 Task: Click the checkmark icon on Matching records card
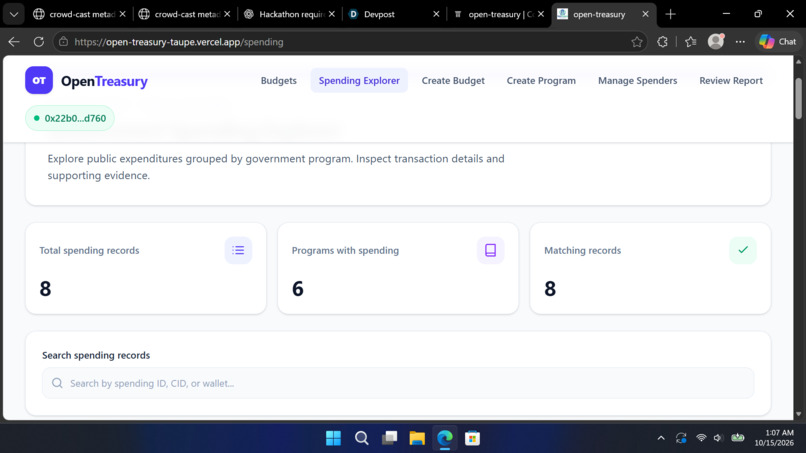(x=743, y=250)
